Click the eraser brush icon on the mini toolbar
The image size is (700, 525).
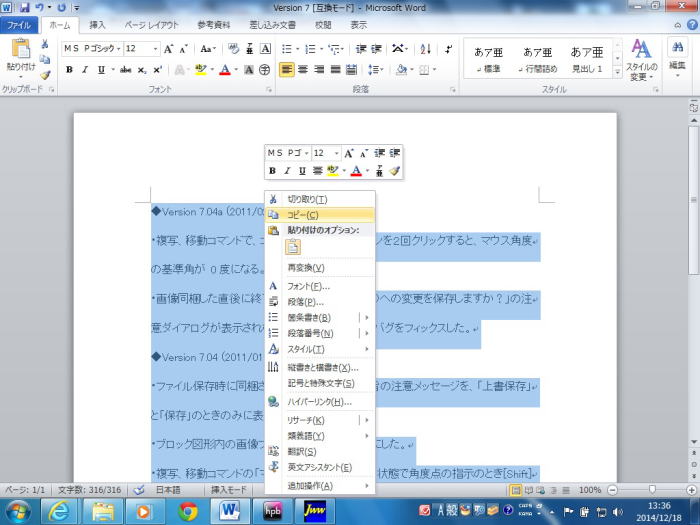coord(395,171)
